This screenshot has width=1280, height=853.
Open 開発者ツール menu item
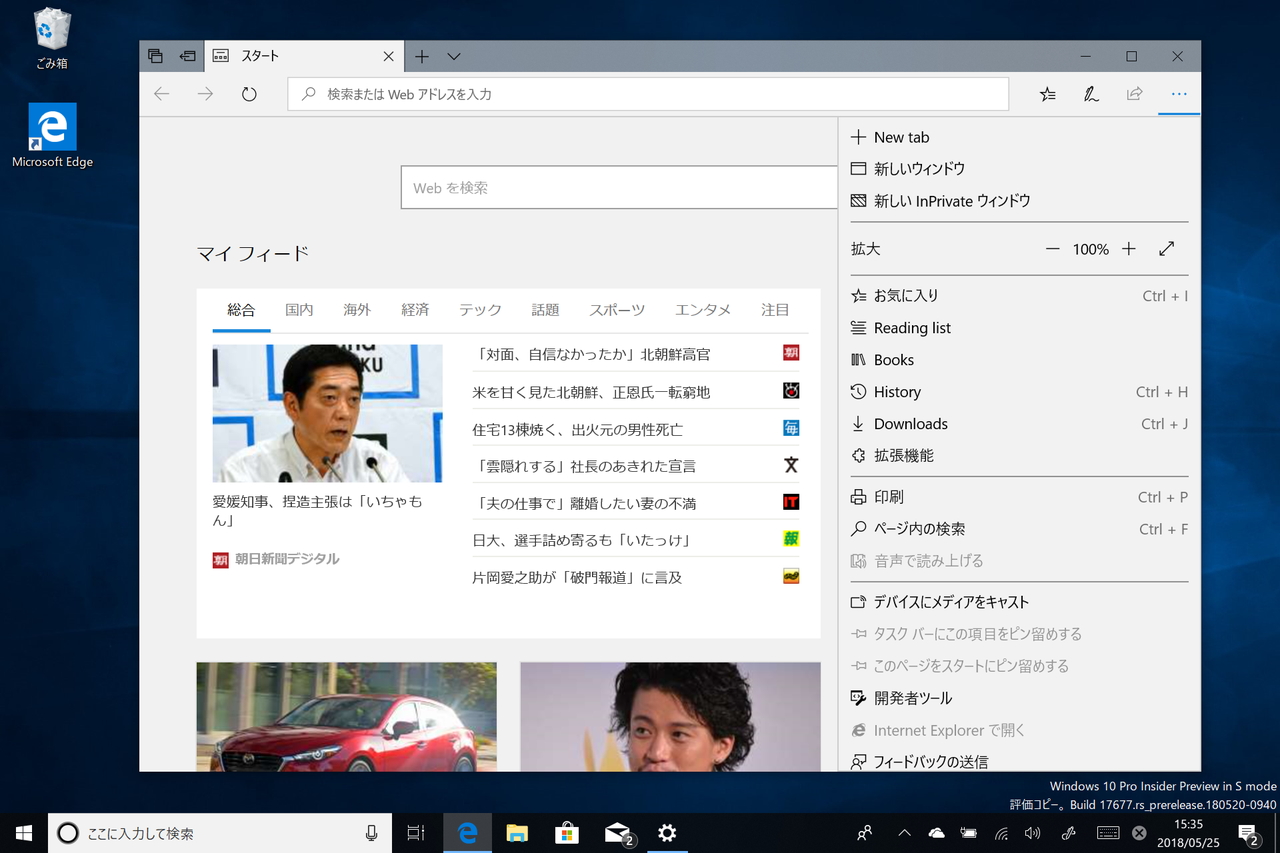[1019, 698]
